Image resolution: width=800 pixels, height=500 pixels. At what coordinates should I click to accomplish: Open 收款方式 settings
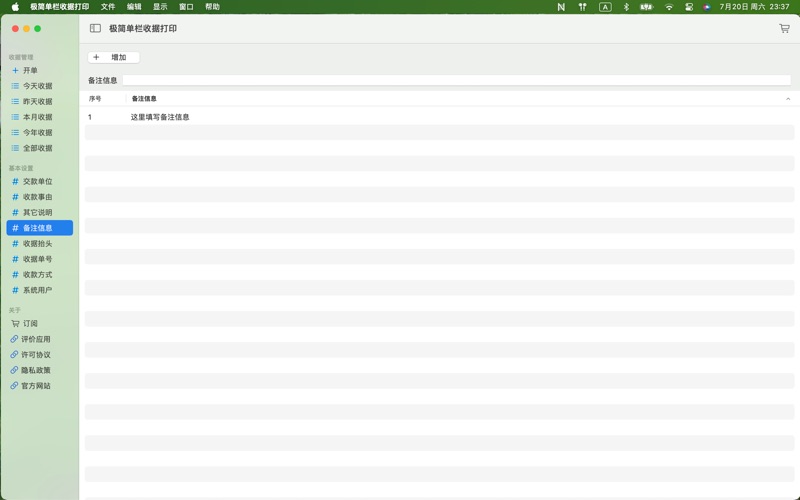39,274
